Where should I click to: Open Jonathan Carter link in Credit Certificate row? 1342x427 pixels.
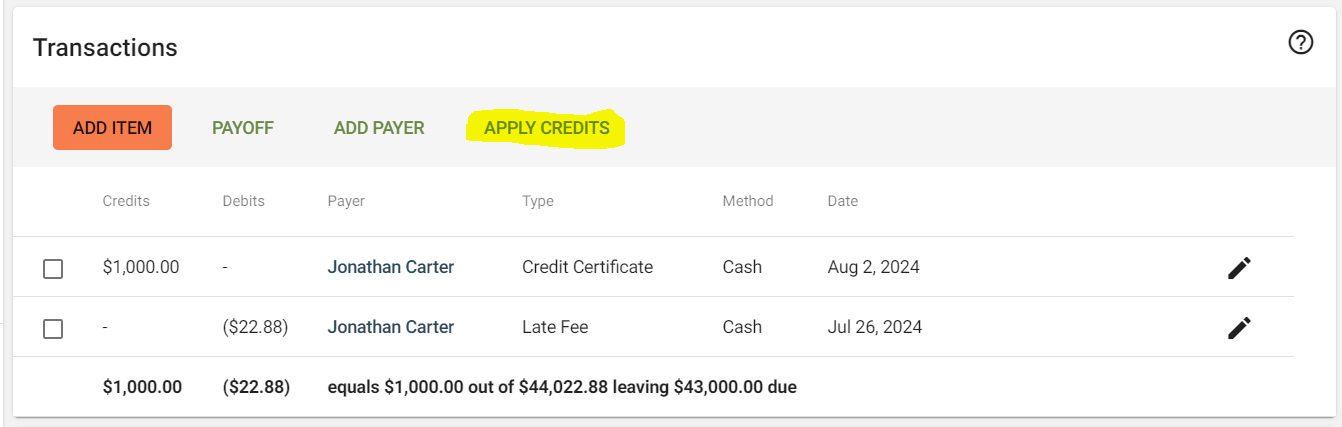tap(391, 267)
